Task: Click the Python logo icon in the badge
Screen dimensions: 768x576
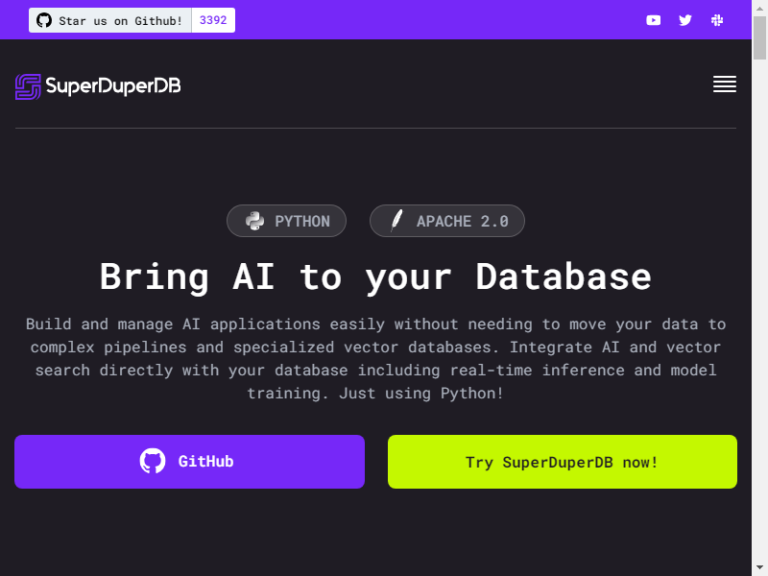Action: pos(255,221)
